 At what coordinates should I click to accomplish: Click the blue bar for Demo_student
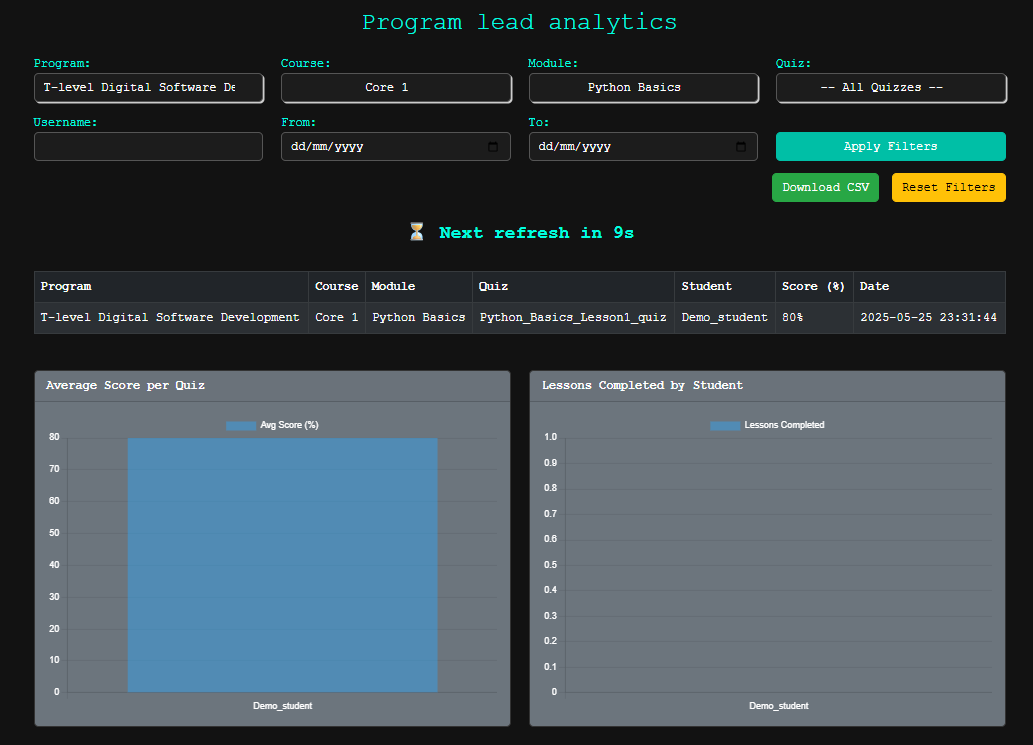coord(282,565)
